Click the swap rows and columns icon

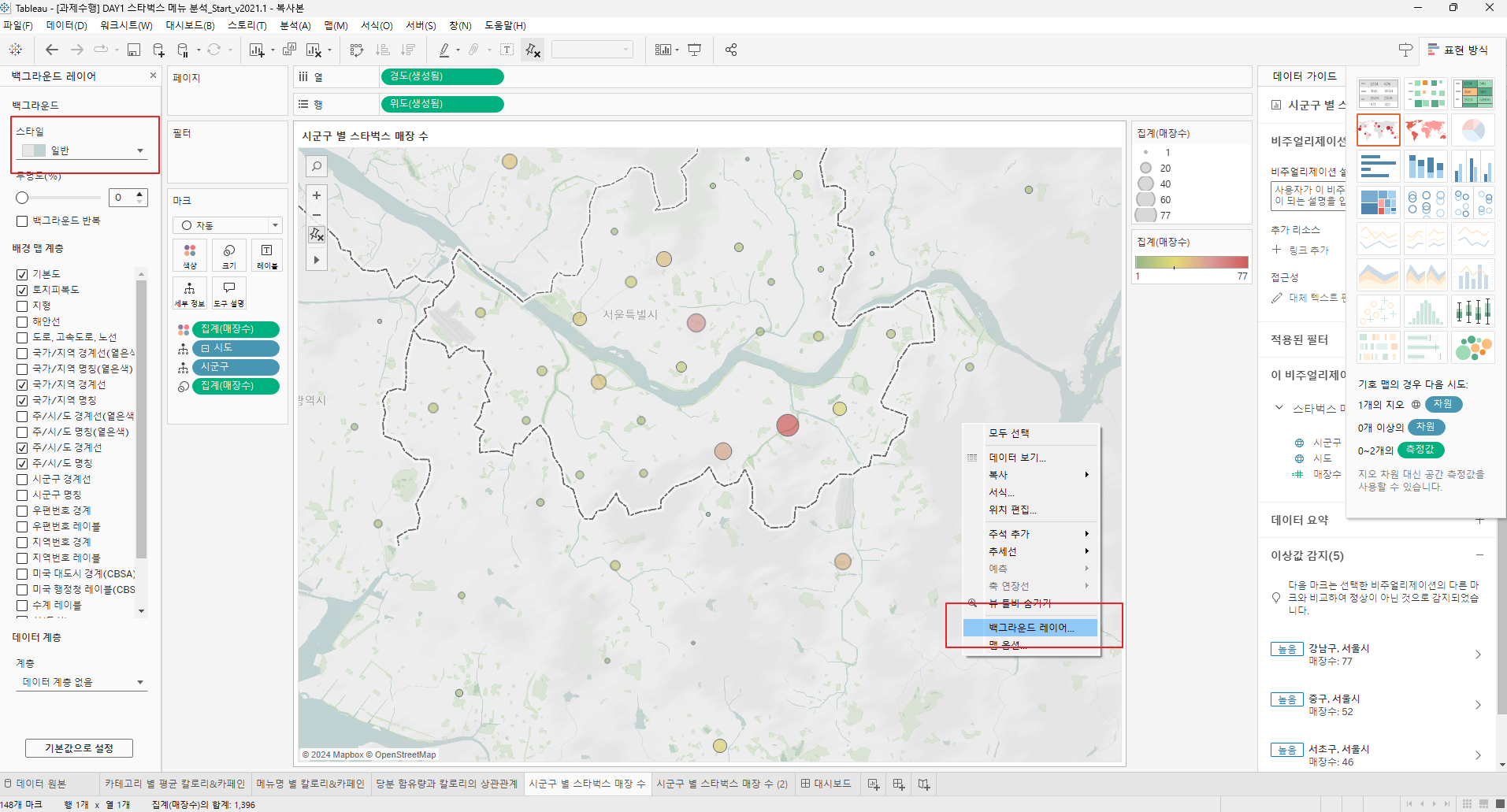pos(357,50)
